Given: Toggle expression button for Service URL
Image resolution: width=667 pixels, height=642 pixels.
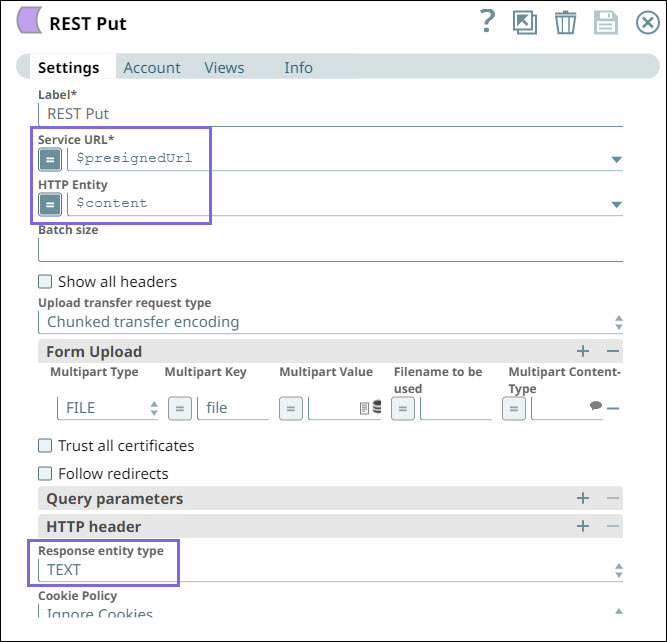Looking at the screenshot, I should coord(50,158).
